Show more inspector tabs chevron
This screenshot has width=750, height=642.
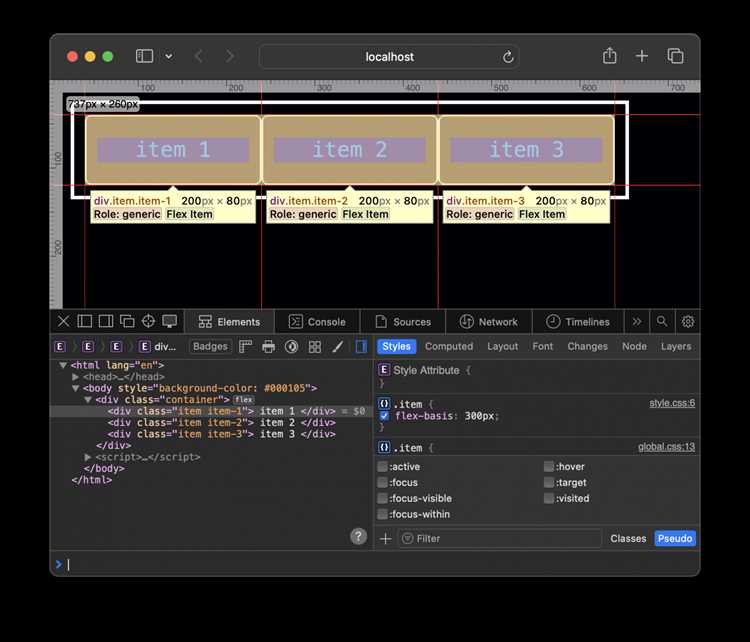click(x=637, y=321)
